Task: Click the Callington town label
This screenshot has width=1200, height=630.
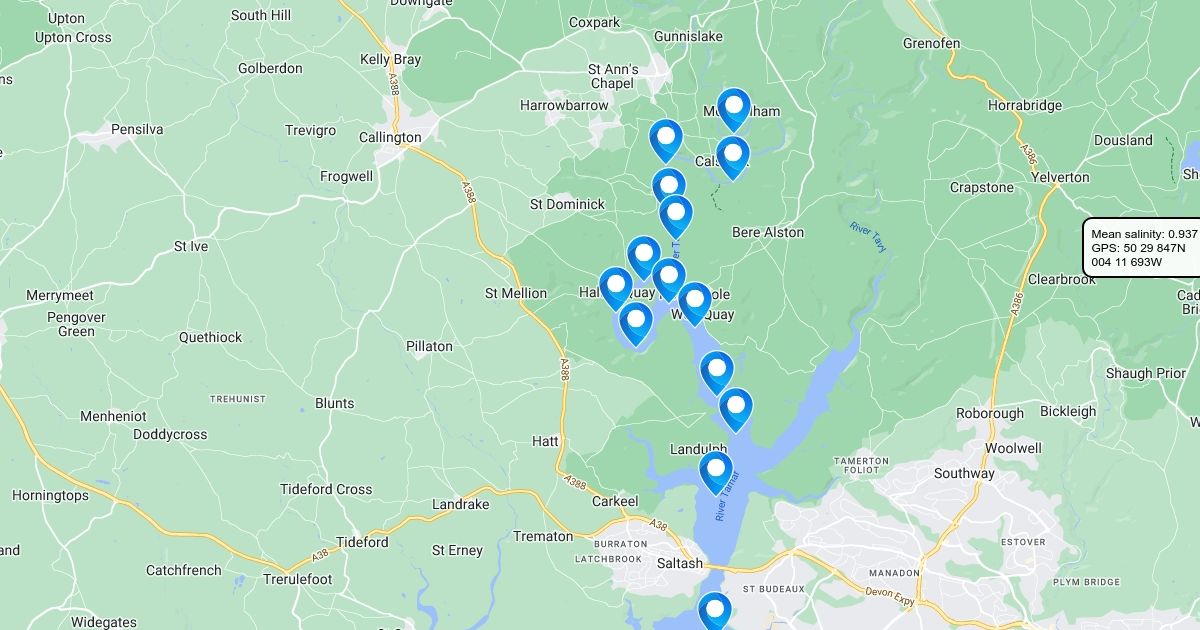Action: click(x=390, y=137)
